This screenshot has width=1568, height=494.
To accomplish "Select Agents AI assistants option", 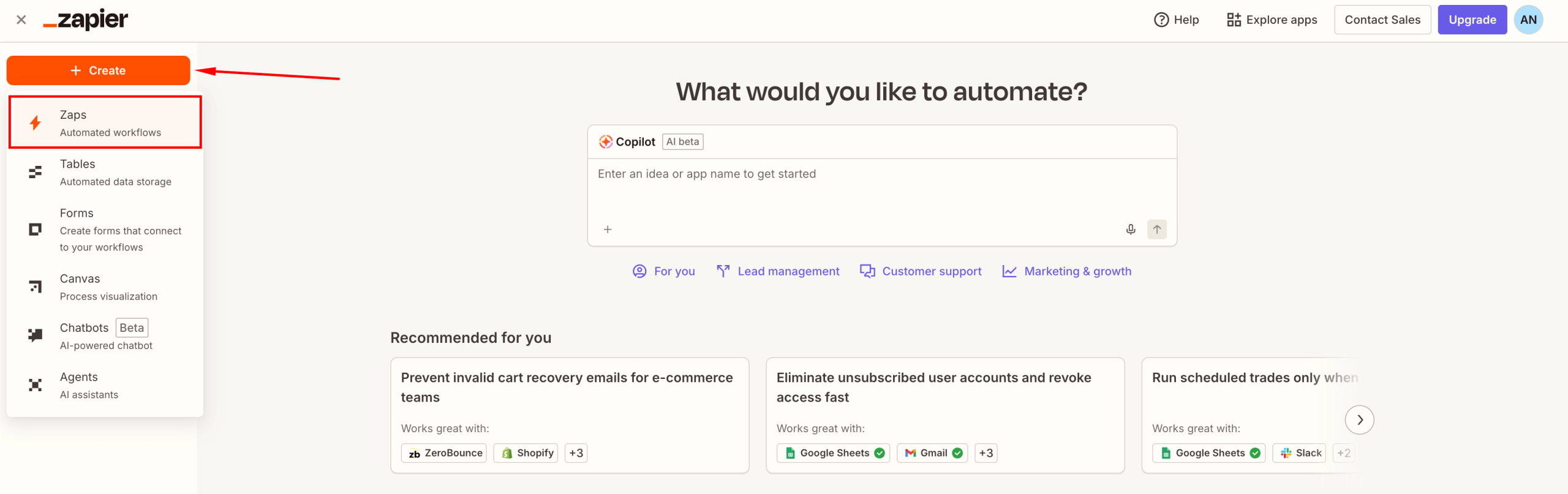I will click(105, 385).
